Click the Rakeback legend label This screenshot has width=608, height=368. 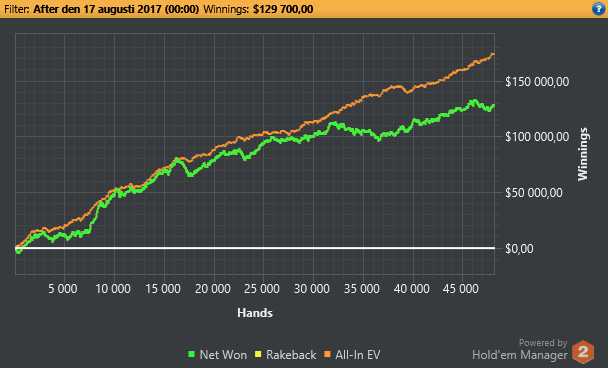pos(291,355)
